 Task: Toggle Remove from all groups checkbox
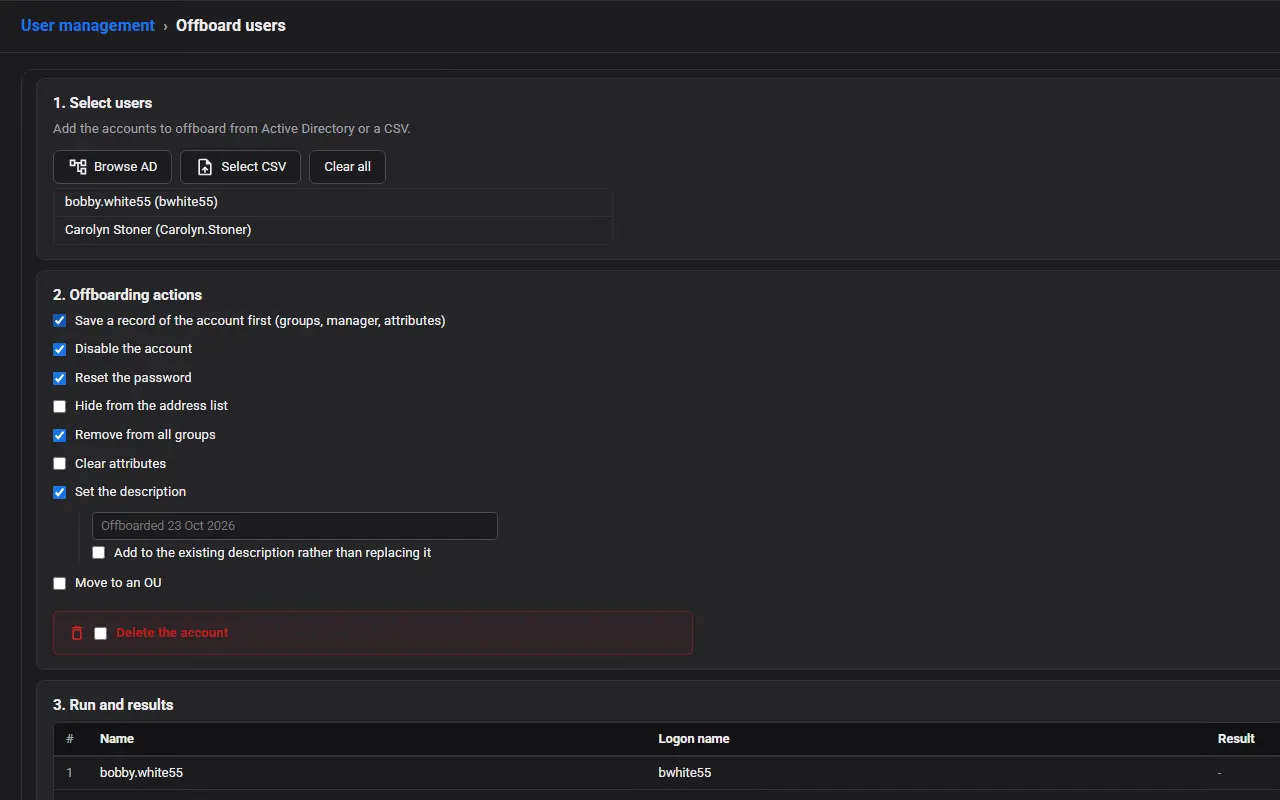59,435
